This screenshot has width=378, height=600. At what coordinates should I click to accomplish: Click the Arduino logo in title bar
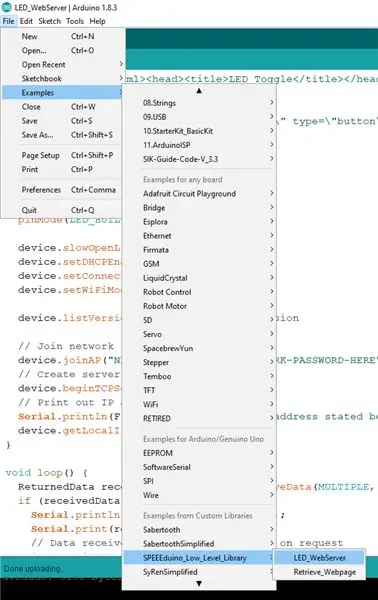(x=6, y=7)
